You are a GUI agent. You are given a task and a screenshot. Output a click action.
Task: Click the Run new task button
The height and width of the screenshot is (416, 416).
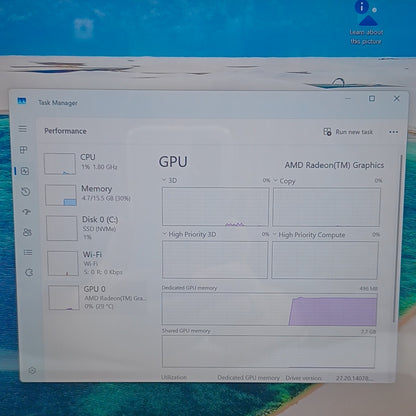[x=348, y=132]
